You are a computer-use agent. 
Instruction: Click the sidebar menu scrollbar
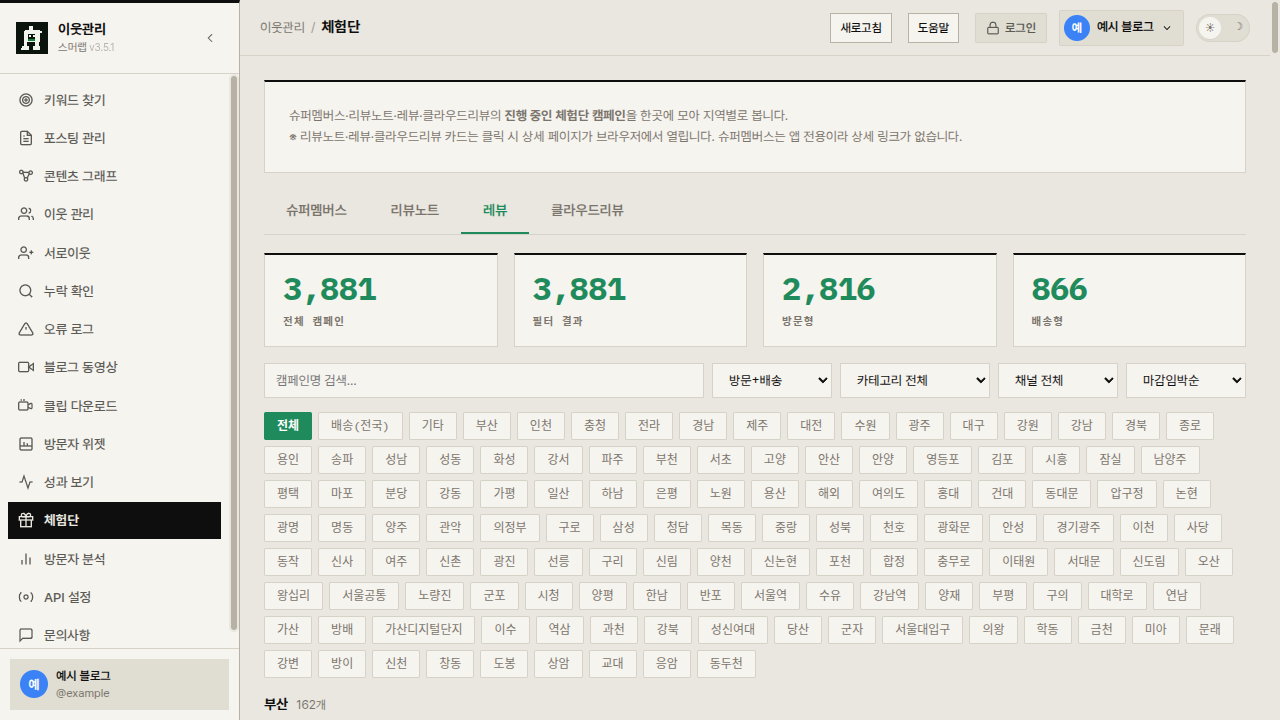point(234,352)
